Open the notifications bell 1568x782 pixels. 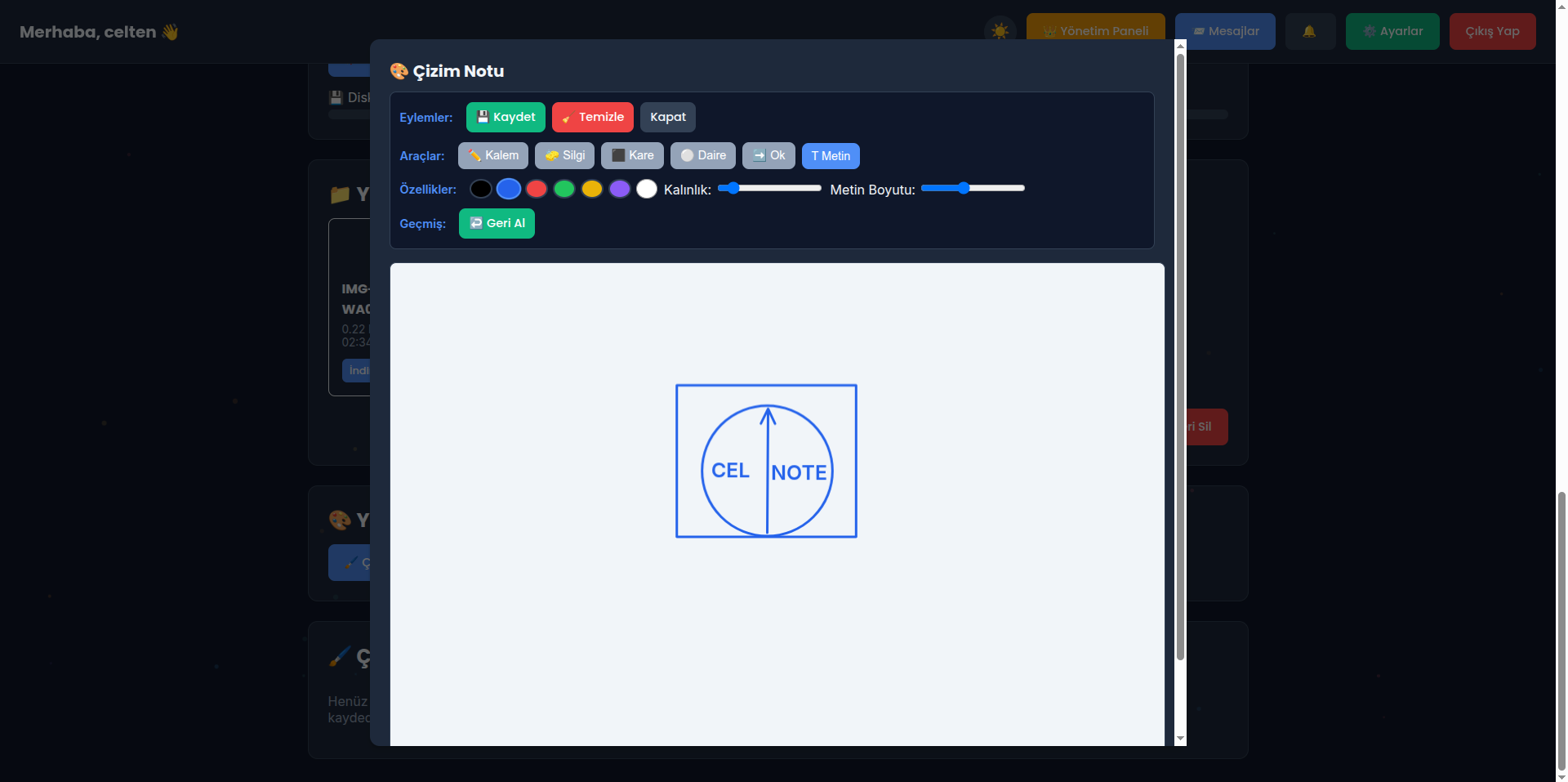[1309, 31]
